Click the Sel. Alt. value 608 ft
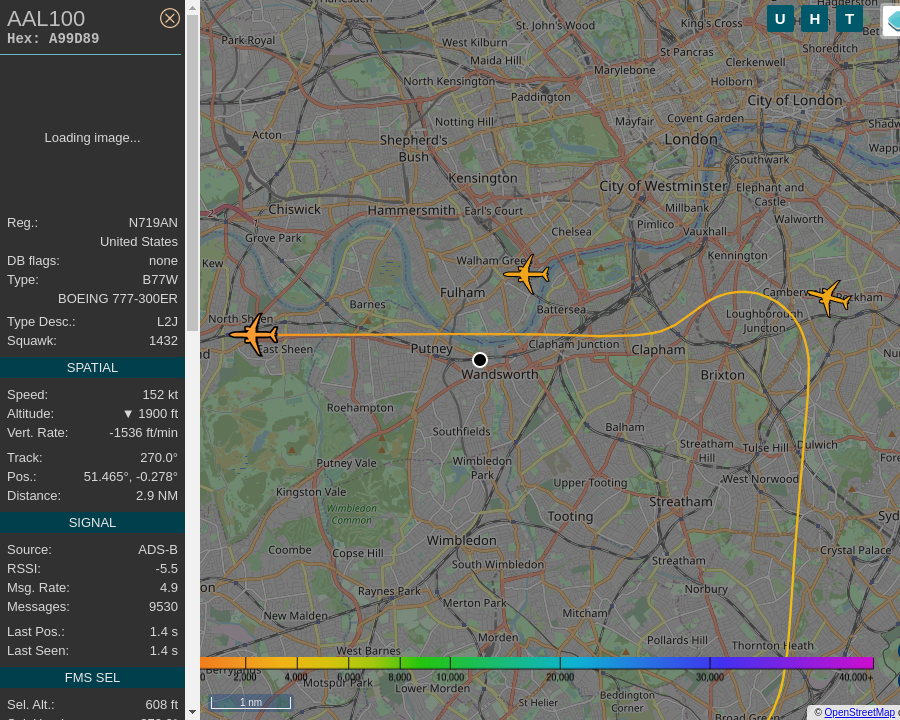The image size is (900, 720). pyautogui.click(x=161, y=704)
